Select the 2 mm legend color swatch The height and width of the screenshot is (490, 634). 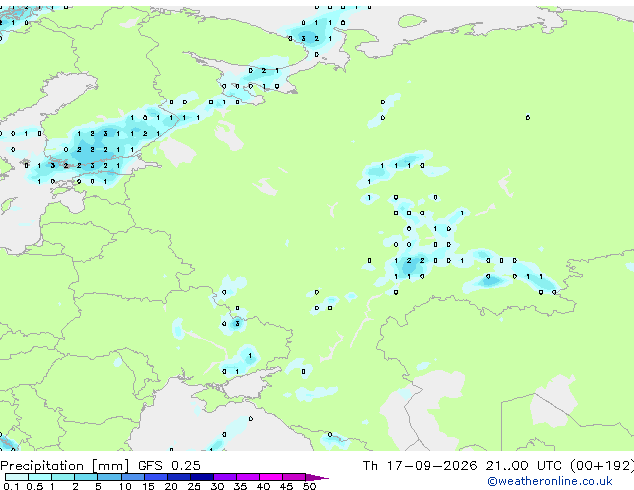coord(86,477)
